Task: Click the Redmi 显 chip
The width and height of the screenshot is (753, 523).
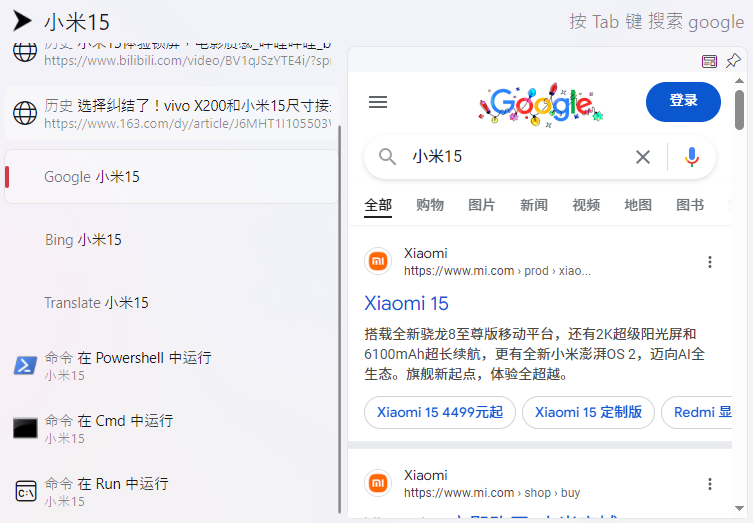Action: [697, 412]
